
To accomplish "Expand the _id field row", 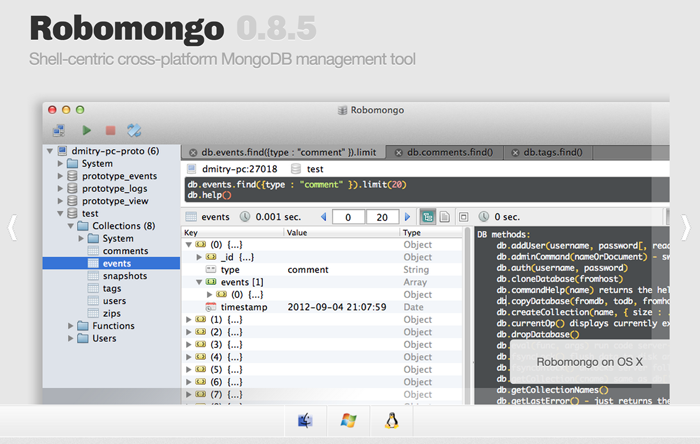I will [x=199, y=257].
